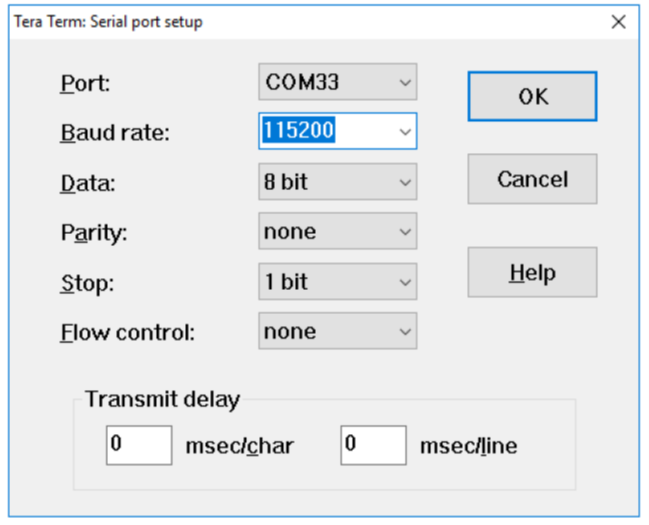
Task: Click the dialog title bar text
Action: [107, 21]
